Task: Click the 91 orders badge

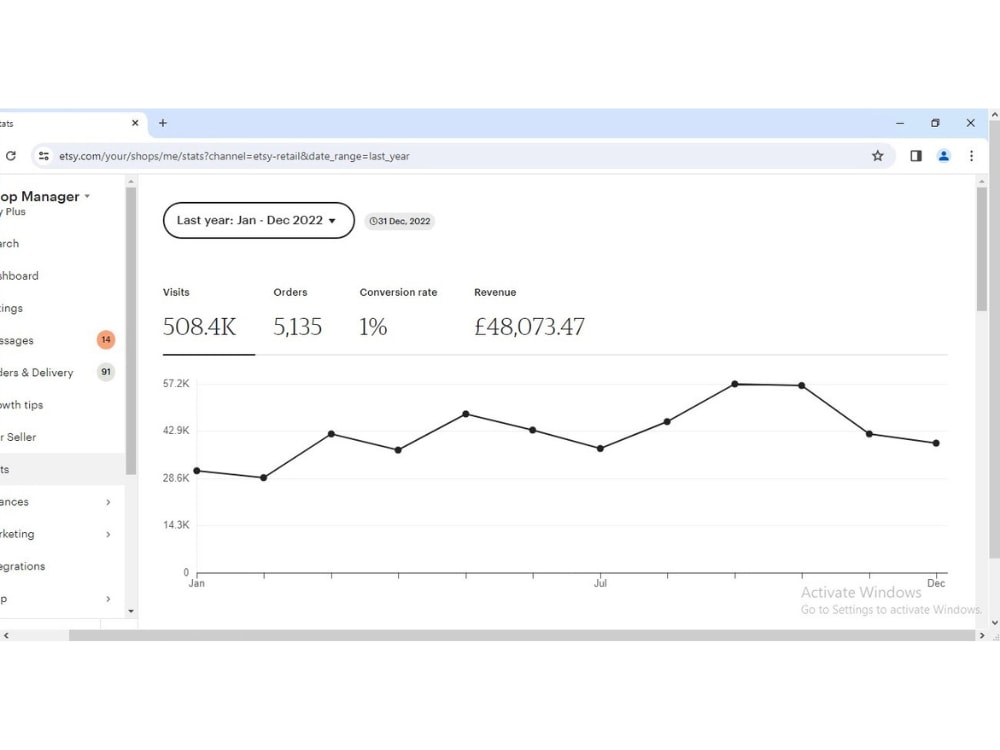Action: click(106, 372)
